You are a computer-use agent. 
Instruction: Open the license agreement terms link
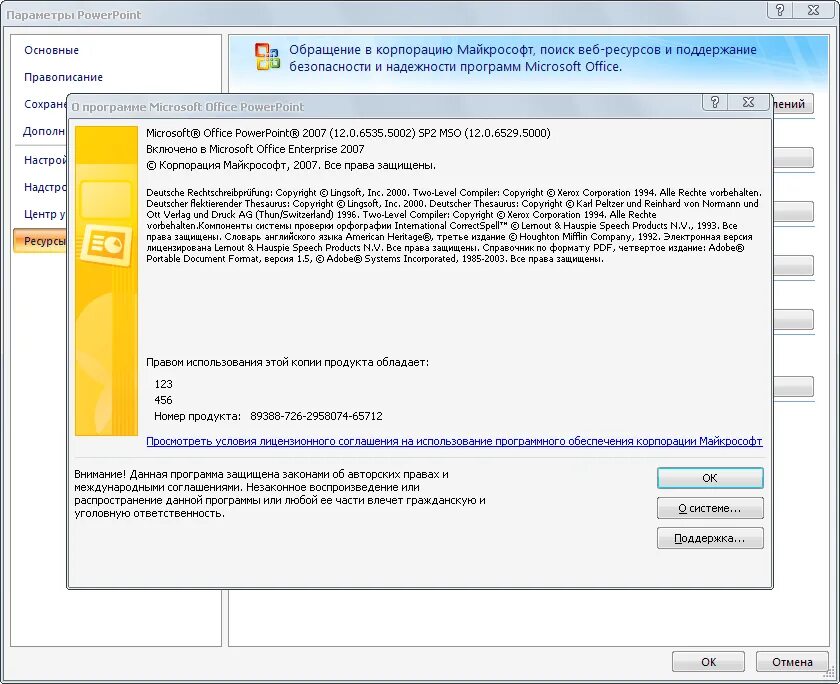coord(454,441)
